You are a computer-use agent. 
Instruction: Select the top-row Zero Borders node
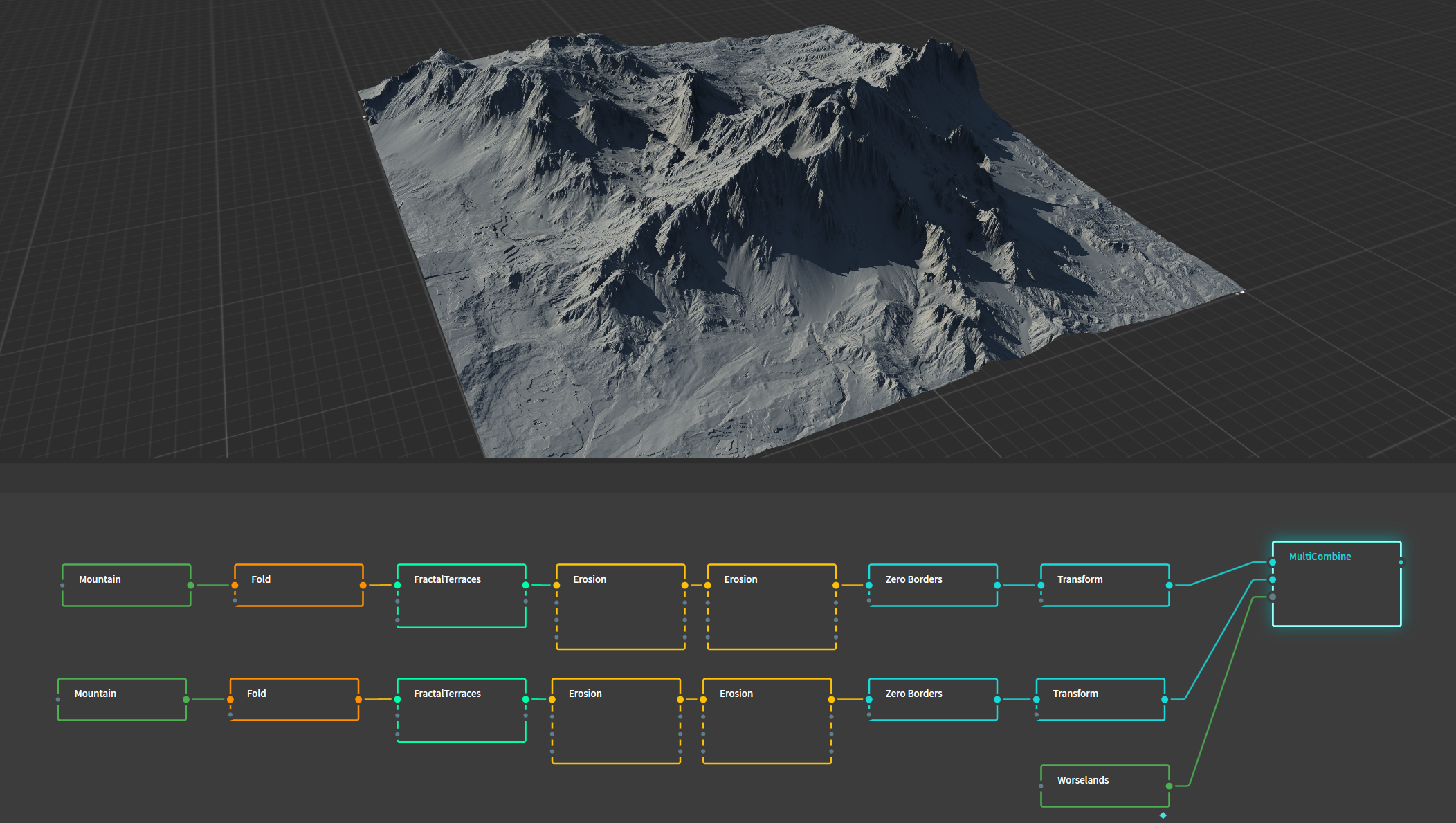pyautogui.click(x=932, y=586)
